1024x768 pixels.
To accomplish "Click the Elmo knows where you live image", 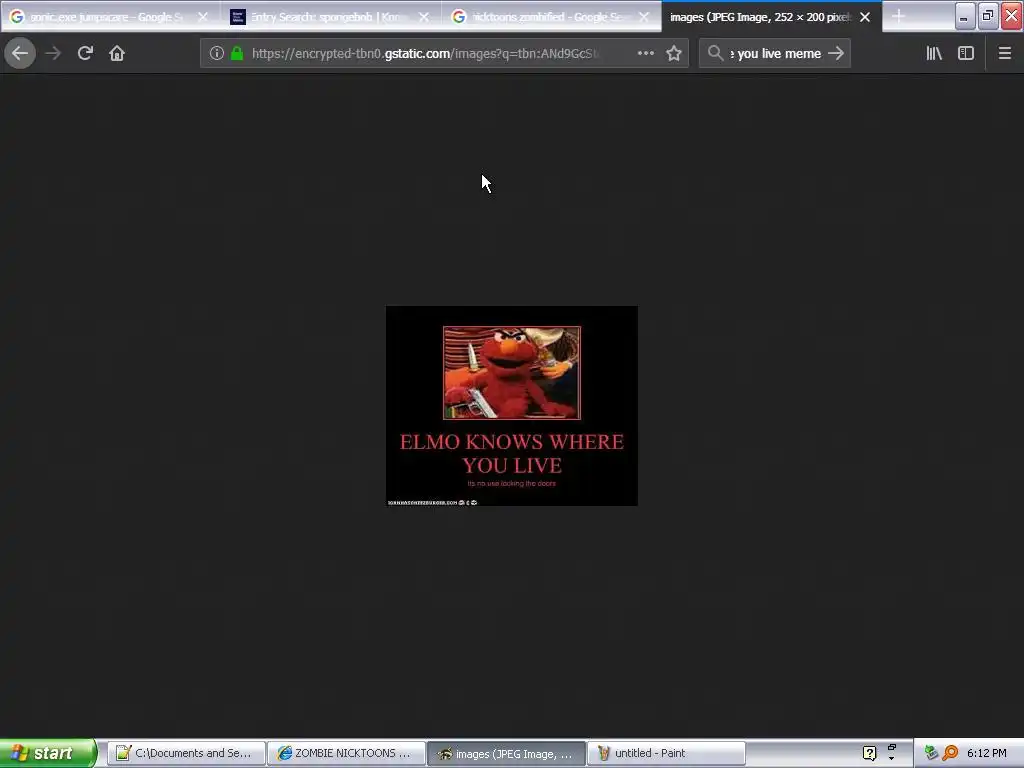I will click(512, 406).
